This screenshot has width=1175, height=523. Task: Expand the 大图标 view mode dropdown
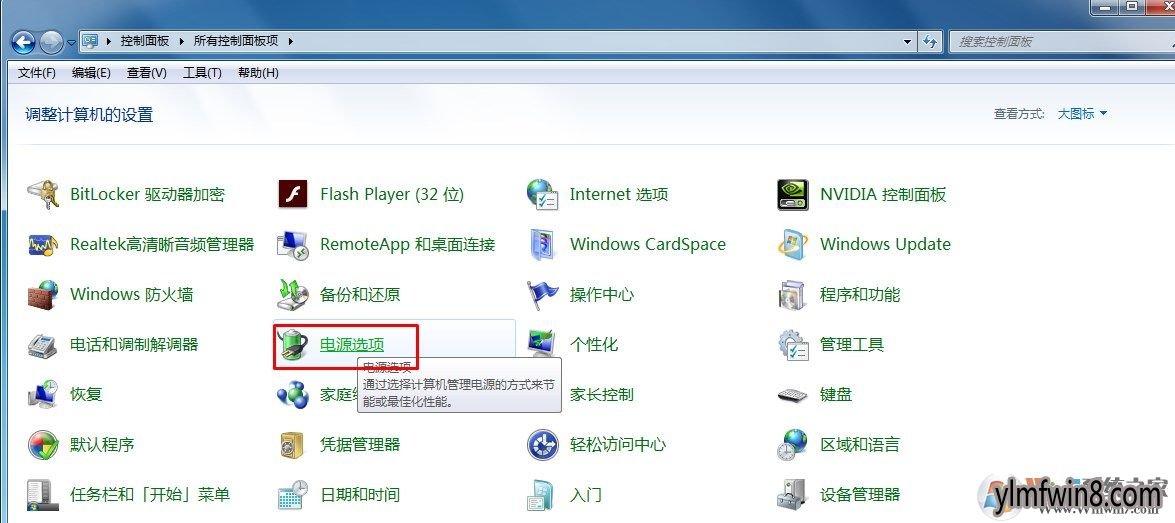pos(1082,114)
